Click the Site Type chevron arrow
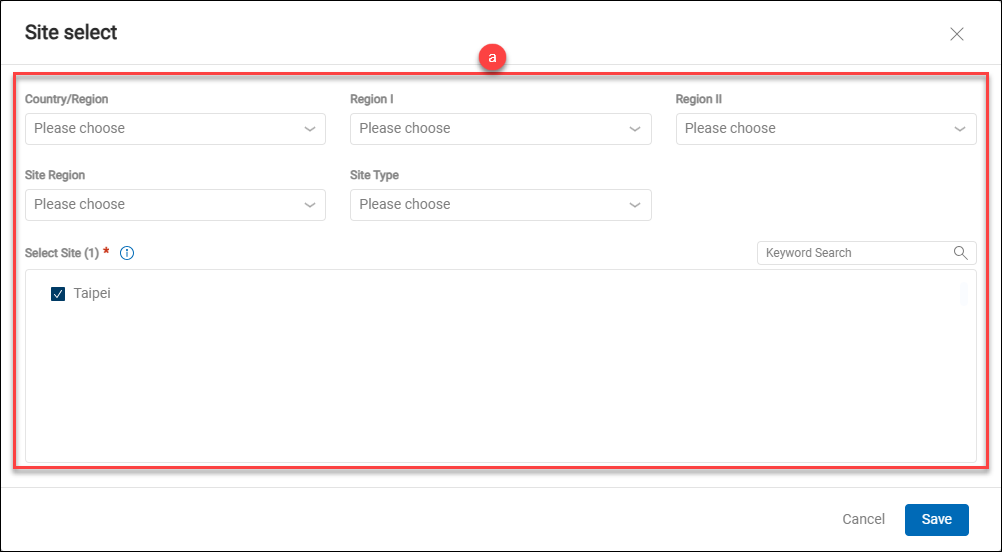 coord(635,205)
